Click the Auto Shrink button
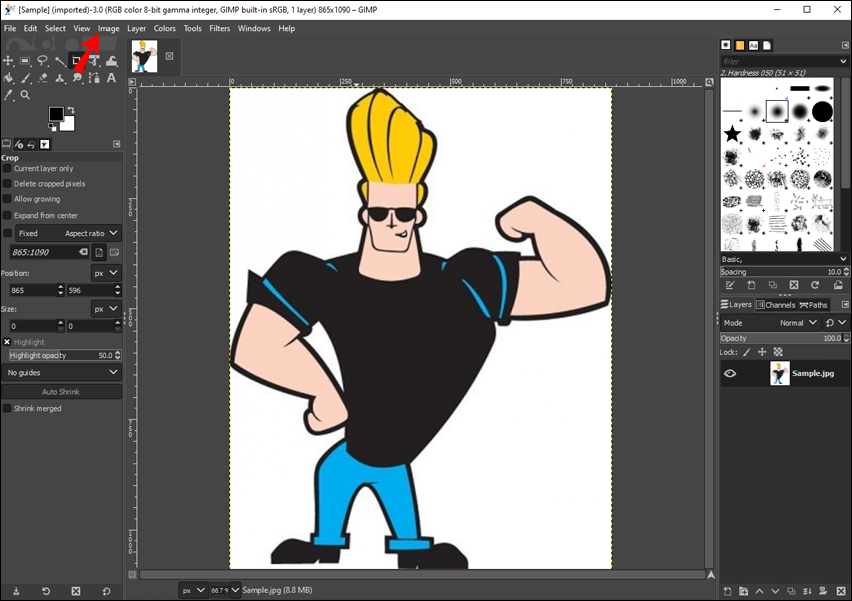852x601 pixels. pyautogui.click(x=61, y=392)
